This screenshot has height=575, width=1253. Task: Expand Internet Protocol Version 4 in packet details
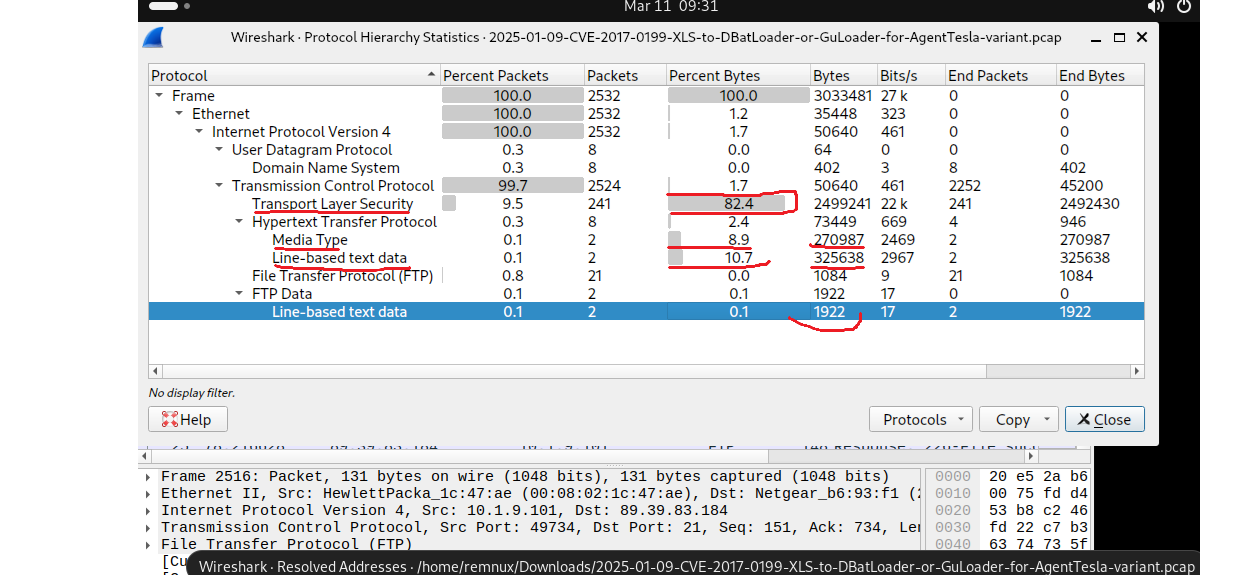click(x=149, y=511)
